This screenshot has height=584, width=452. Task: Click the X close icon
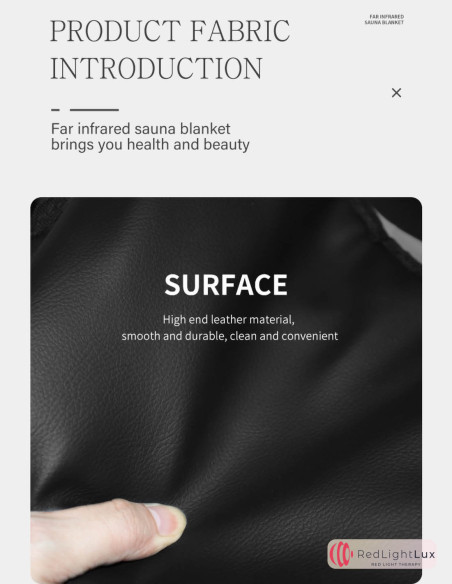397,93
